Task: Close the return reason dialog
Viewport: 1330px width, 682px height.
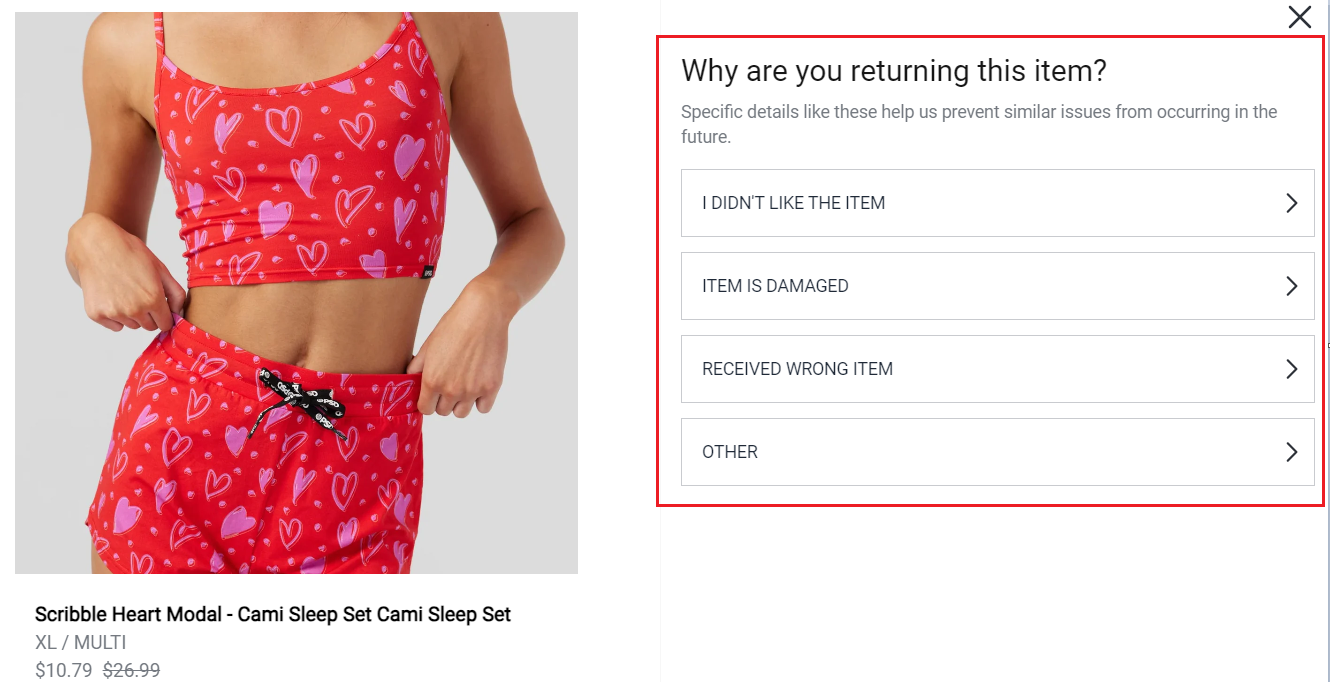Action: point(1299,17)
